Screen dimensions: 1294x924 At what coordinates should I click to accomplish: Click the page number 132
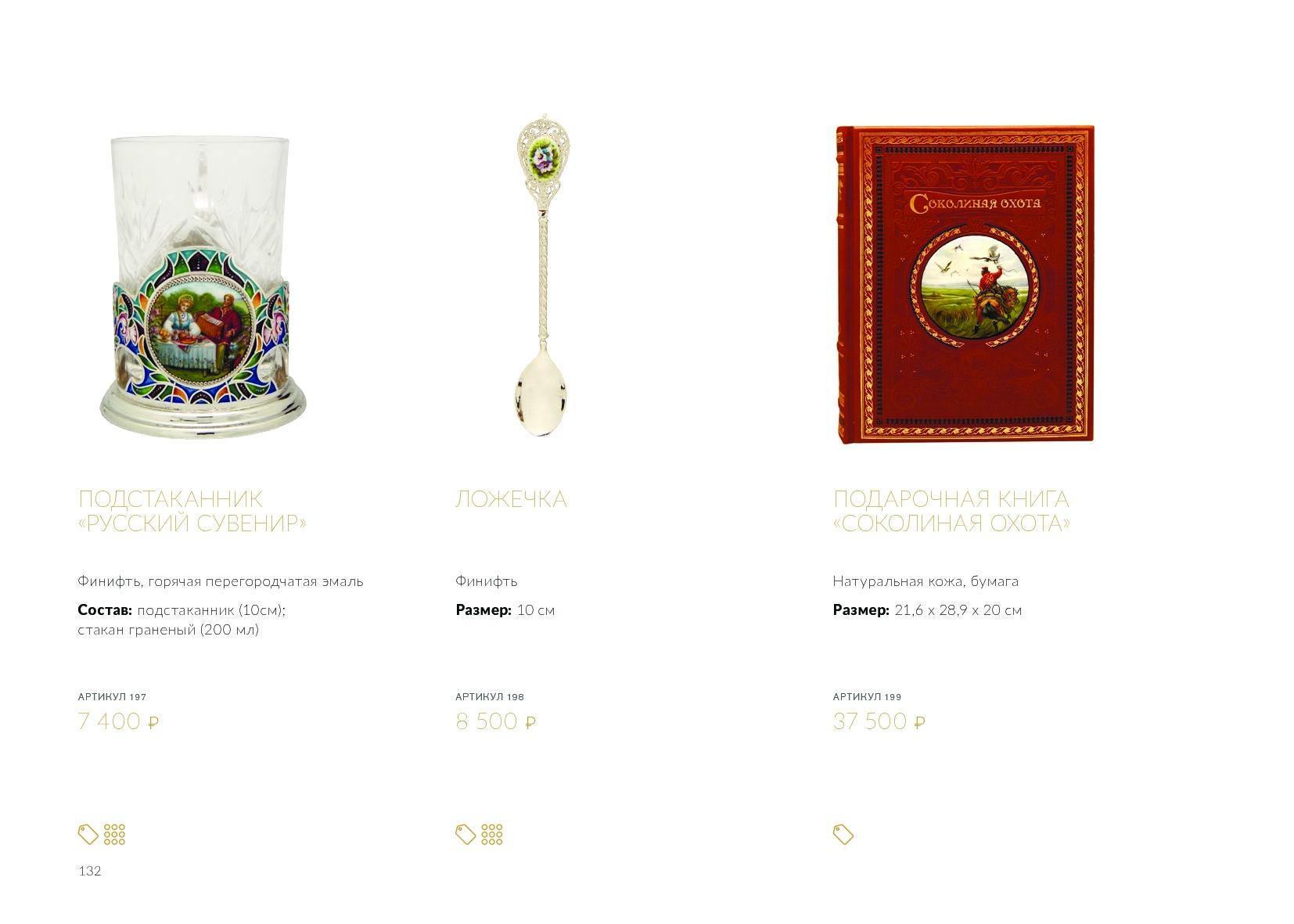(90, 871)
